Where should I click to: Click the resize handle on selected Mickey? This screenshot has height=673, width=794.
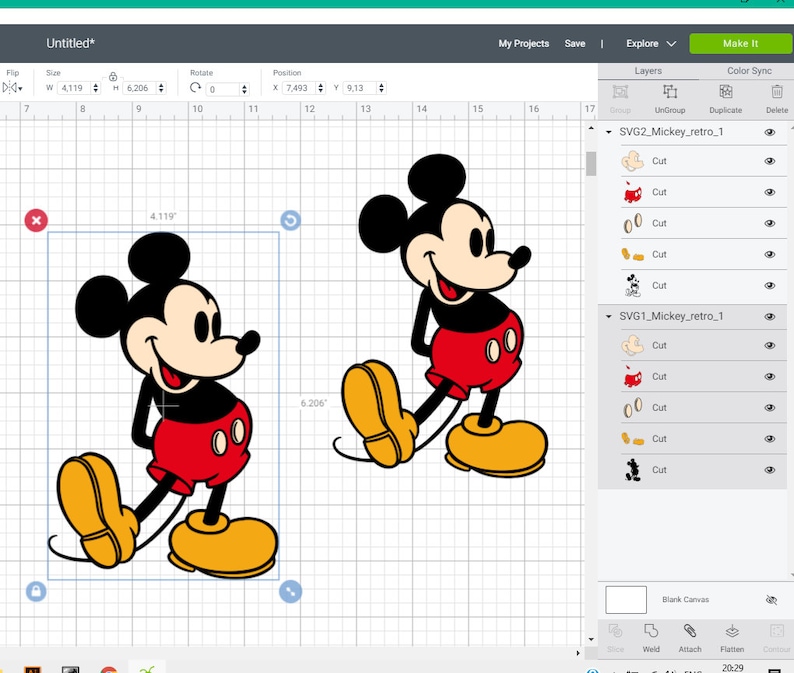pos(290,591)
